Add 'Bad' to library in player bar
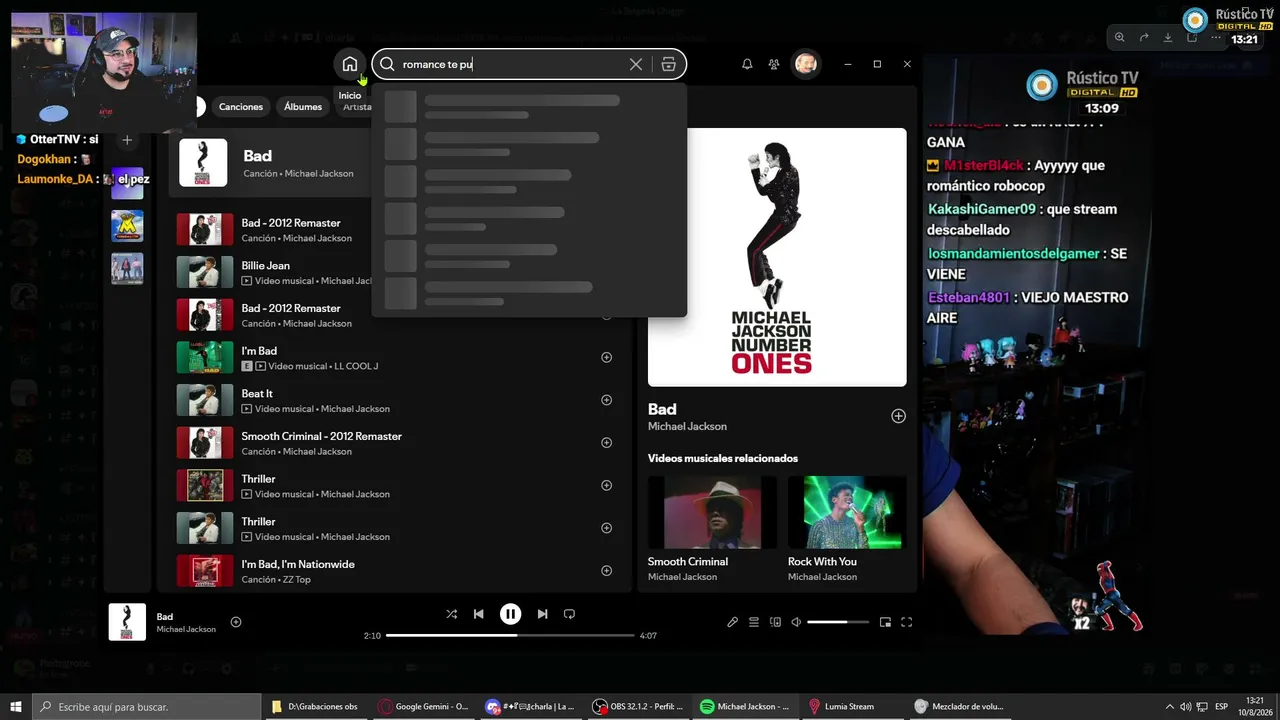Viewport: 1280px width, 720px height. (x=236, y=622)
